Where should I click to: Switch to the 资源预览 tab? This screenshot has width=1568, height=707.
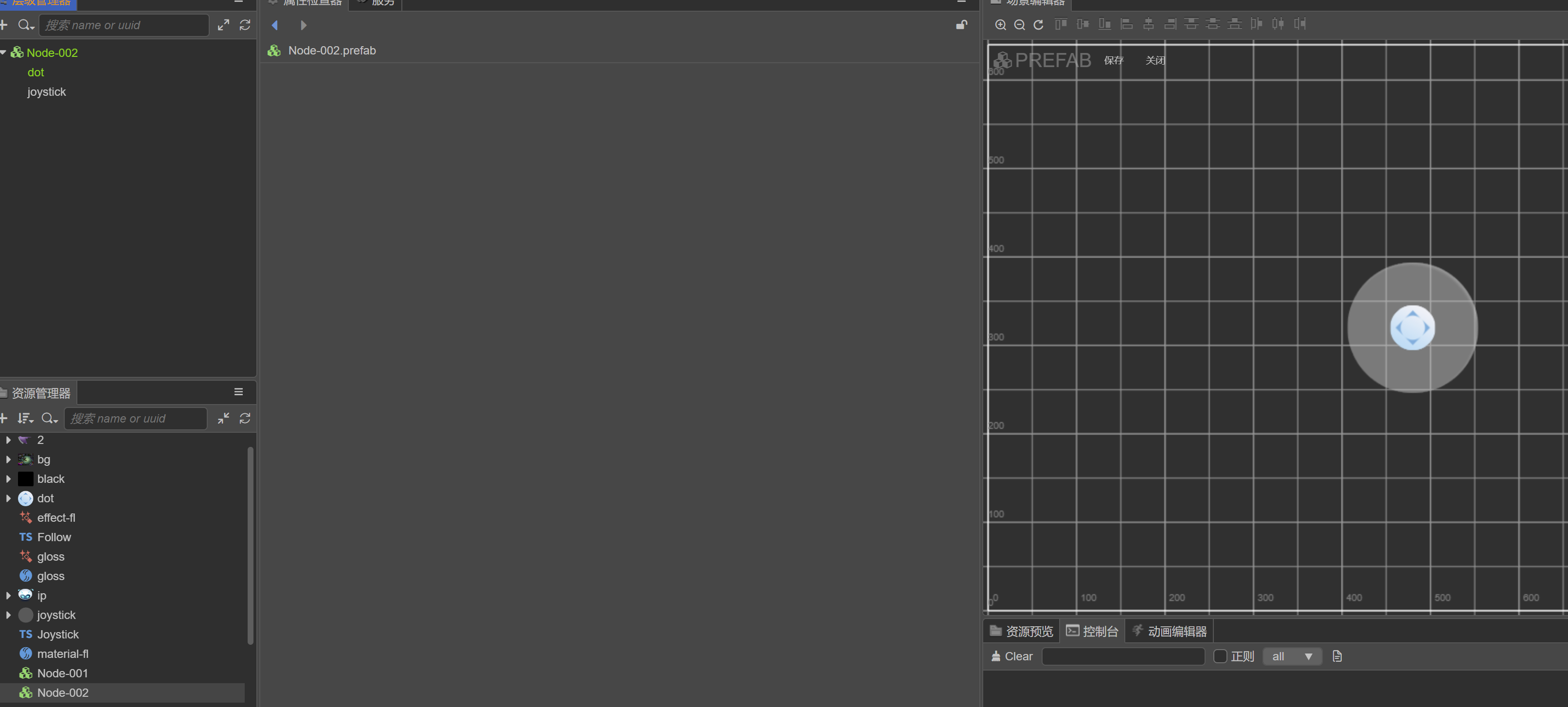1021,631
